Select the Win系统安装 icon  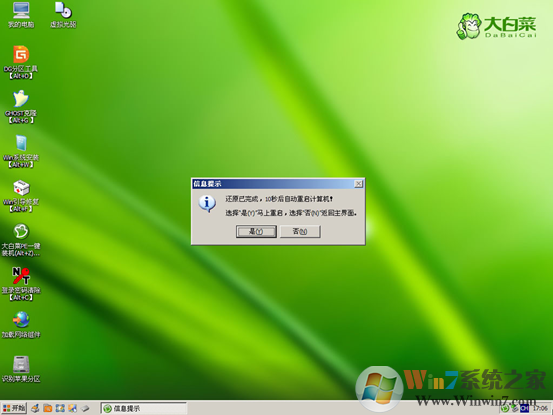point(21,151)
